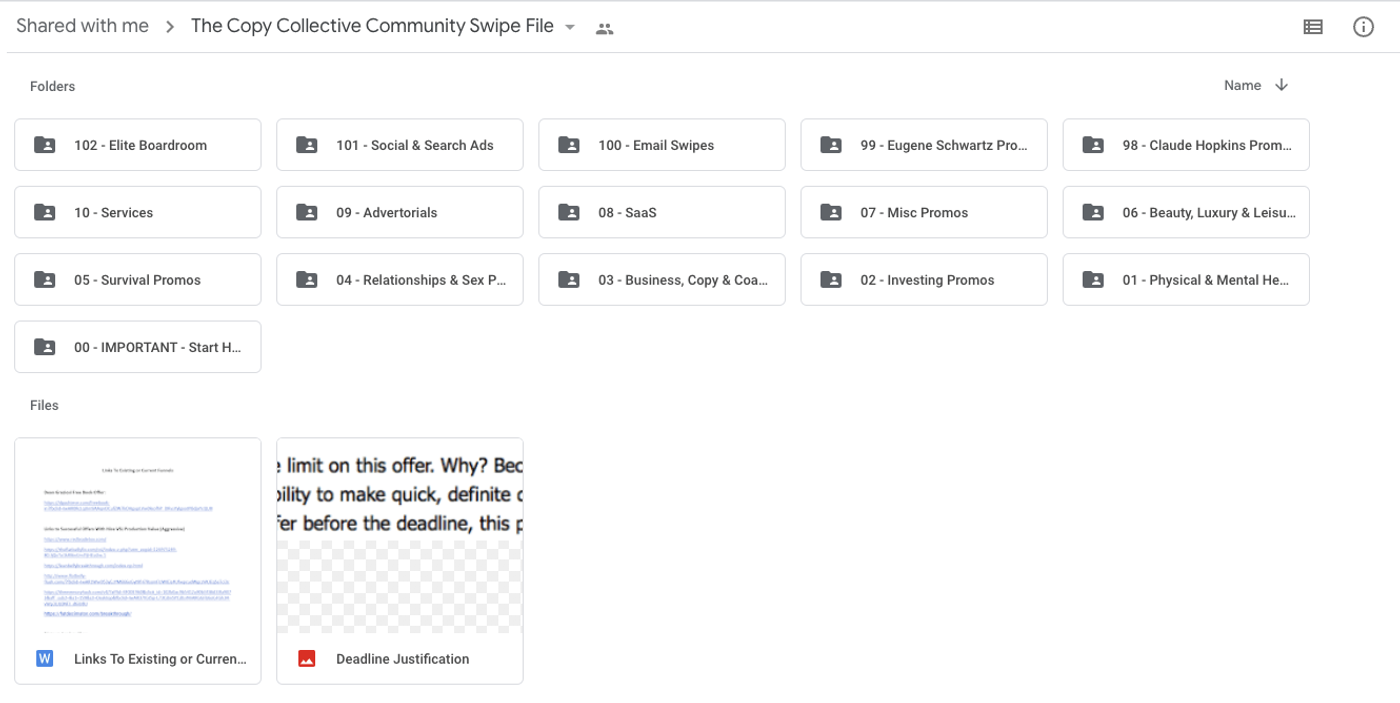This screenshot has height=703, width=1400.
Task: Select the 100 - Email Swipes folder name
Action: 656,145
